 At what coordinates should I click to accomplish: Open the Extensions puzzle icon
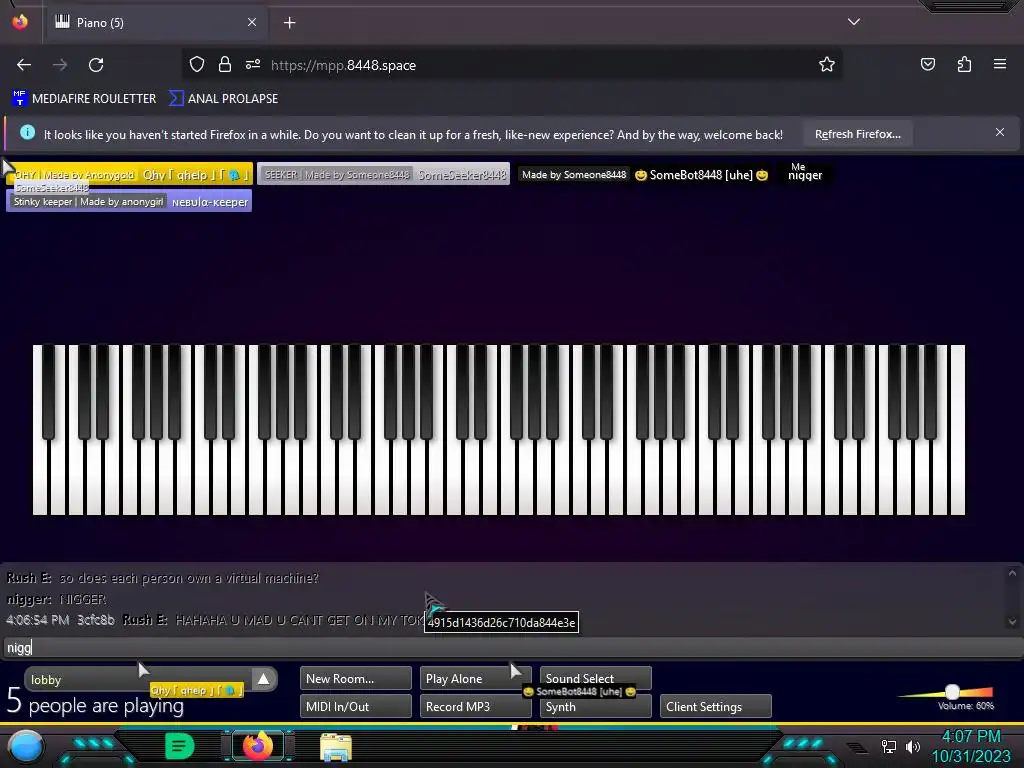point(964,64)
